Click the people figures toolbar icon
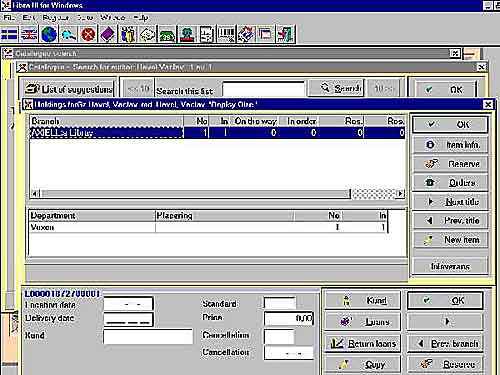This screenshot has height=375, width=500. [x=127, y=34]
